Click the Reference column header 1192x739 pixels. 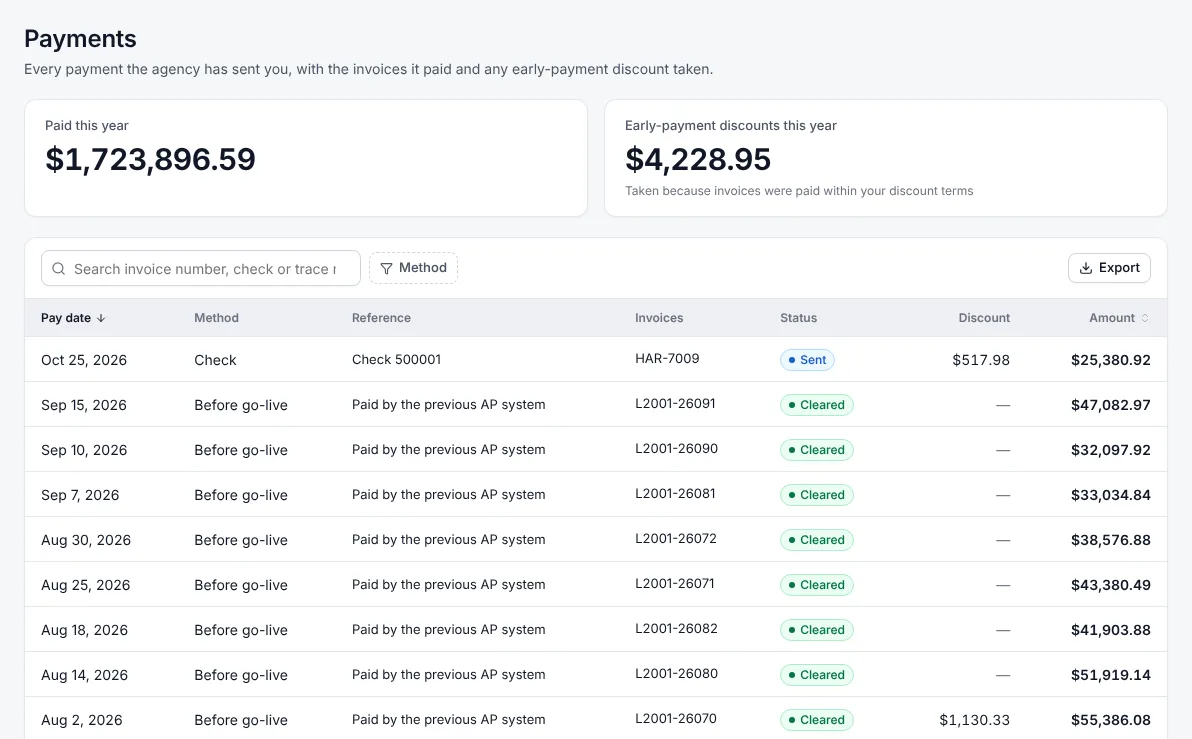click(382, 318)
